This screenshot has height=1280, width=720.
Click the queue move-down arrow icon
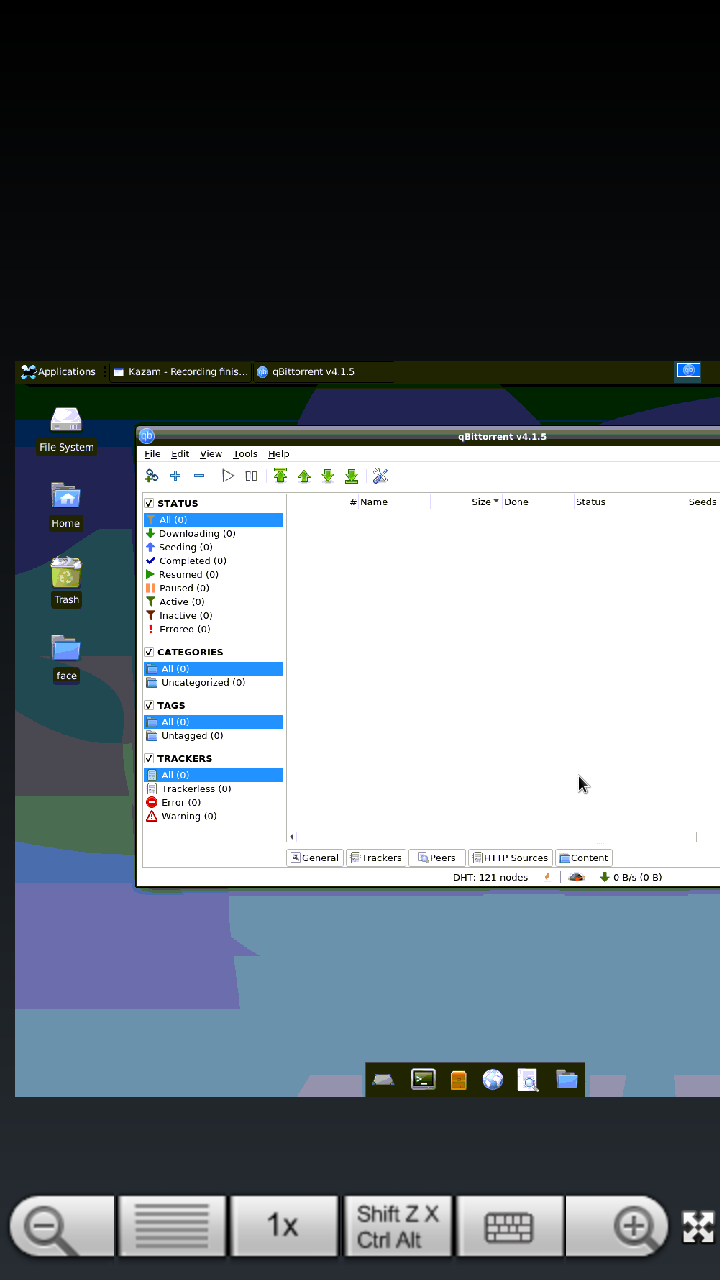pos(327,476)
